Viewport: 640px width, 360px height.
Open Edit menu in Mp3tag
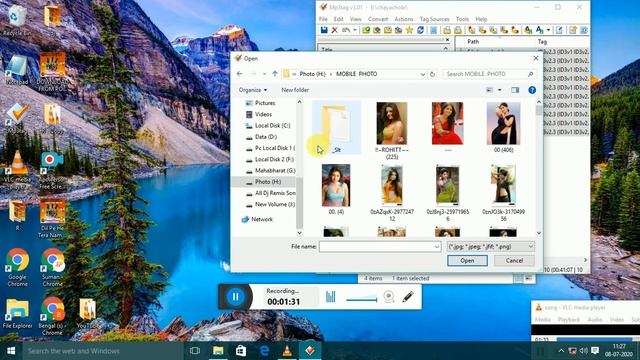coord(339,19)
